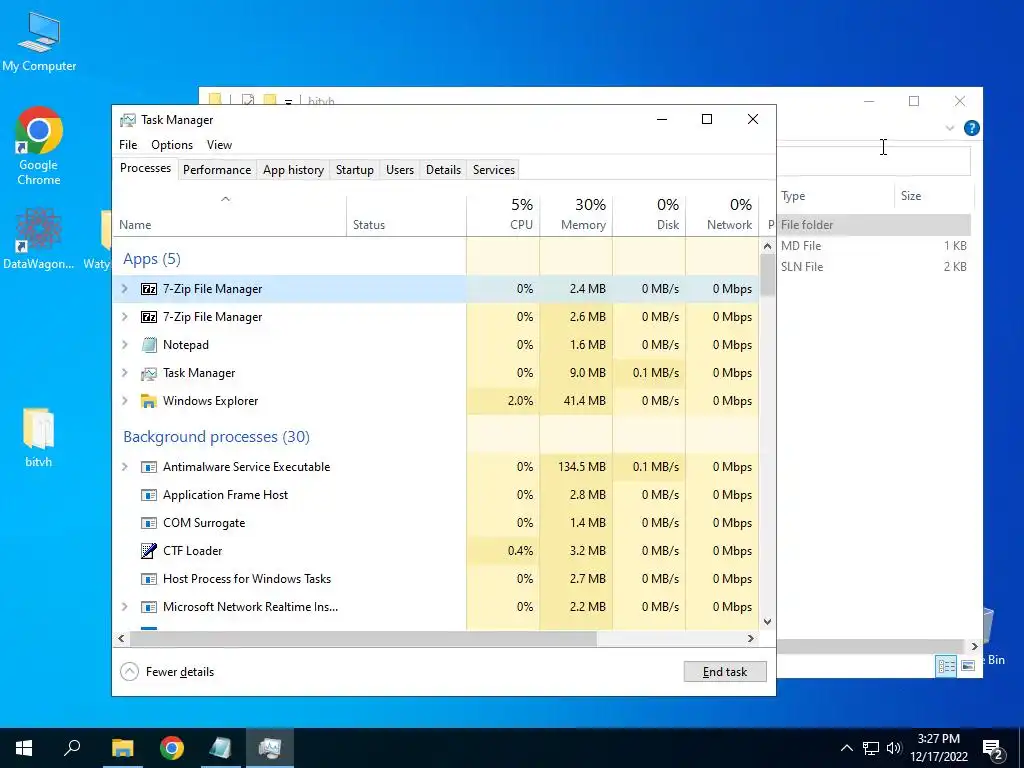Image resolution: width=1024 pixels, height=768 pixels.
Task: Expand the File Explorer ribbon chevron
Action: coord(950,128)
